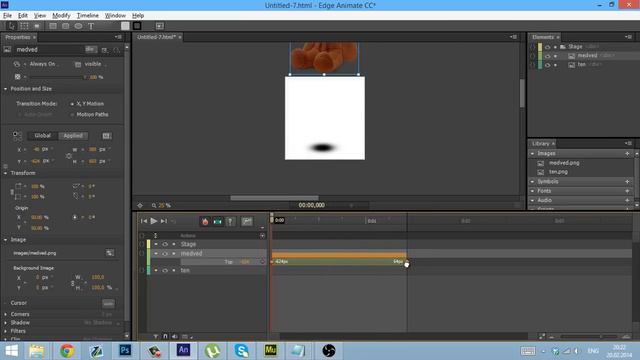Viewport: 640px width, 360px height.
Task: Toggle visibility eye for medved in timeline
Action: point(165,253)
